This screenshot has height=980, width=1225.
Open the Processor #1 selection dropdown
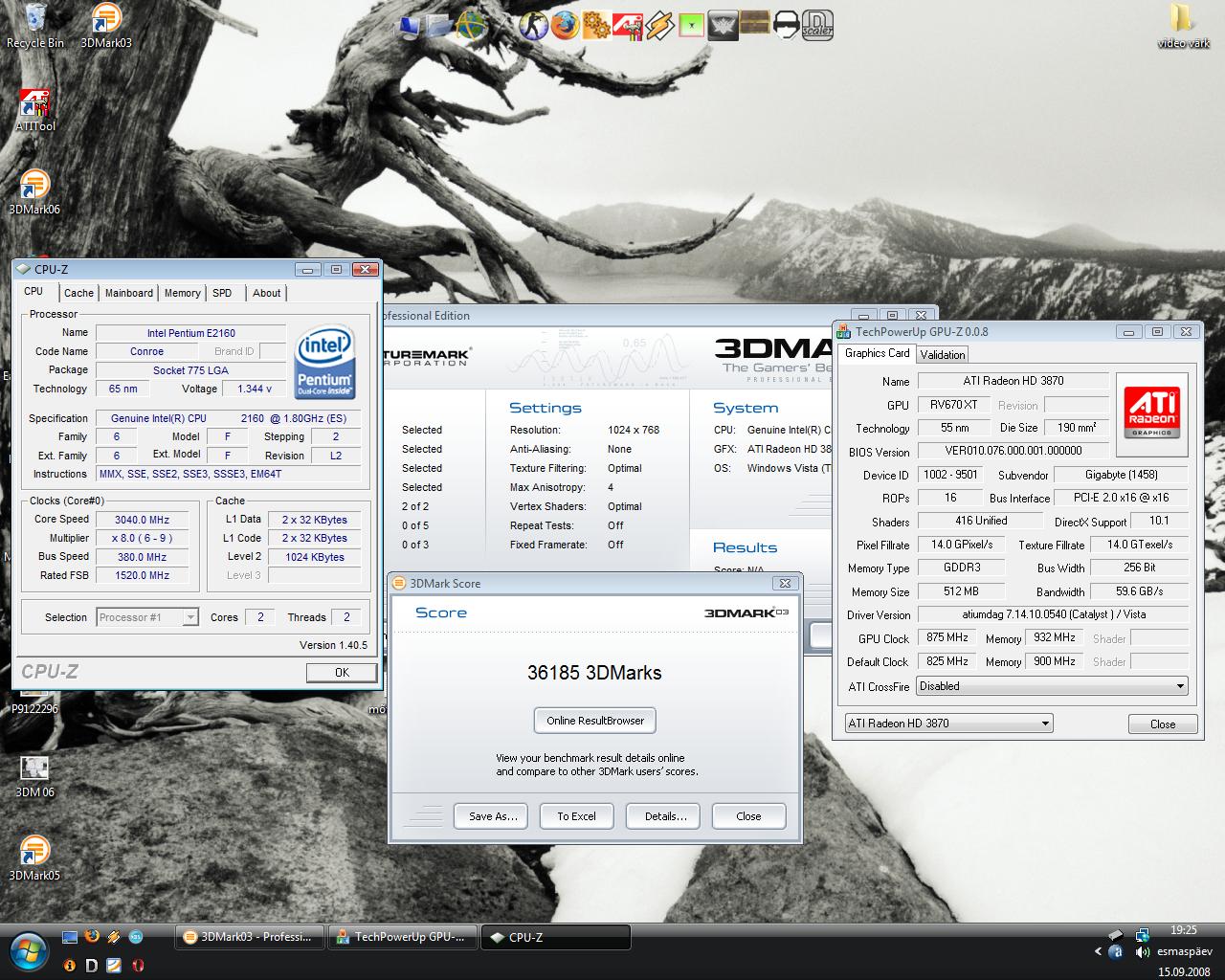point(146,617)
